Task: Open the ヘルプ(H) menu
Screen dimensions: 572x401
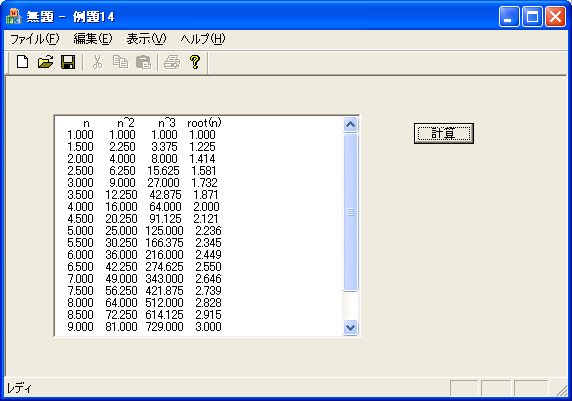Action: (x=203, y=39)
